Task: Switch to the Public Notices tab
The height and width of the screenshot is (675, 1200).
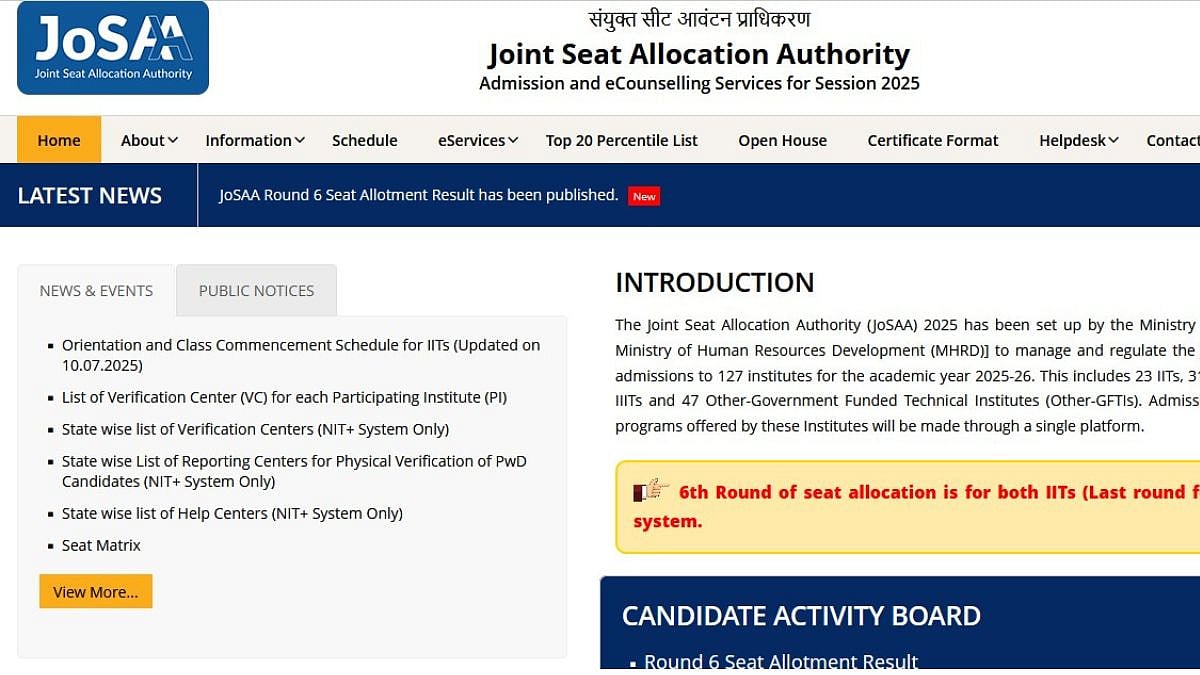Action: click(256, 290)
